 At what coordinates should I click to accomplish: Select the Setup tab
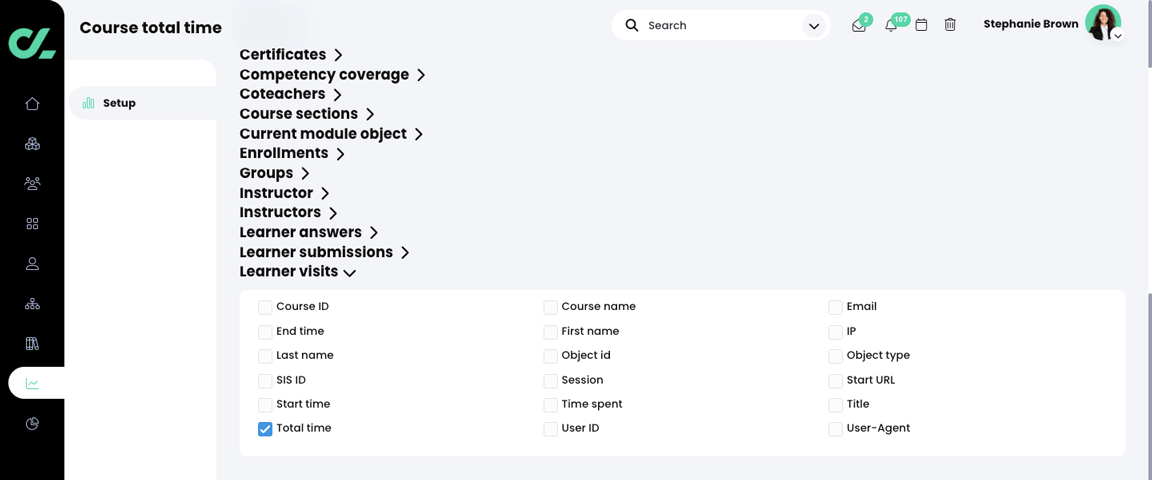142,103
